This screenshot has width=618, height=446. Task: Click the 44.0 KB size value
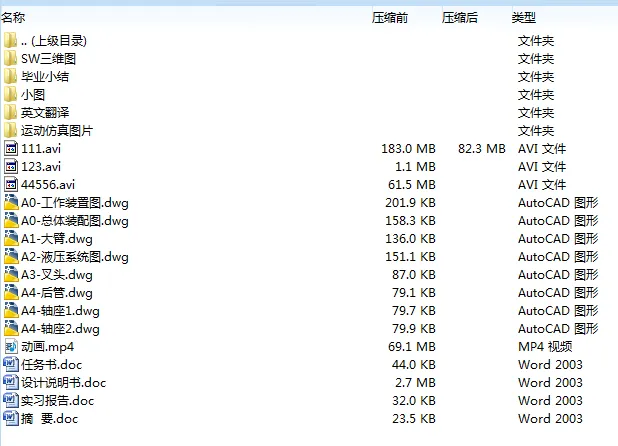[x=414, y=365]
